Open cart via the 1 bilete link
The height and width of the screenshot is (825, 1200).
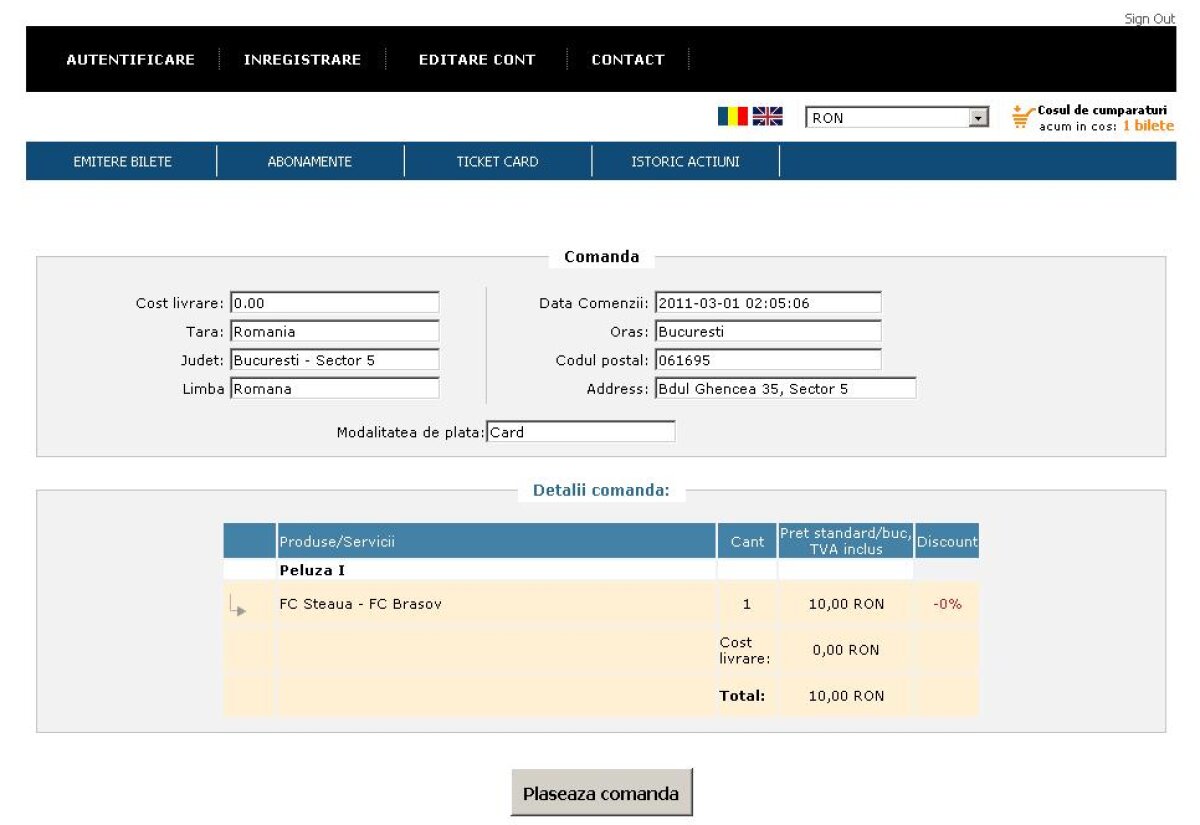click(x=1148, y=125)
